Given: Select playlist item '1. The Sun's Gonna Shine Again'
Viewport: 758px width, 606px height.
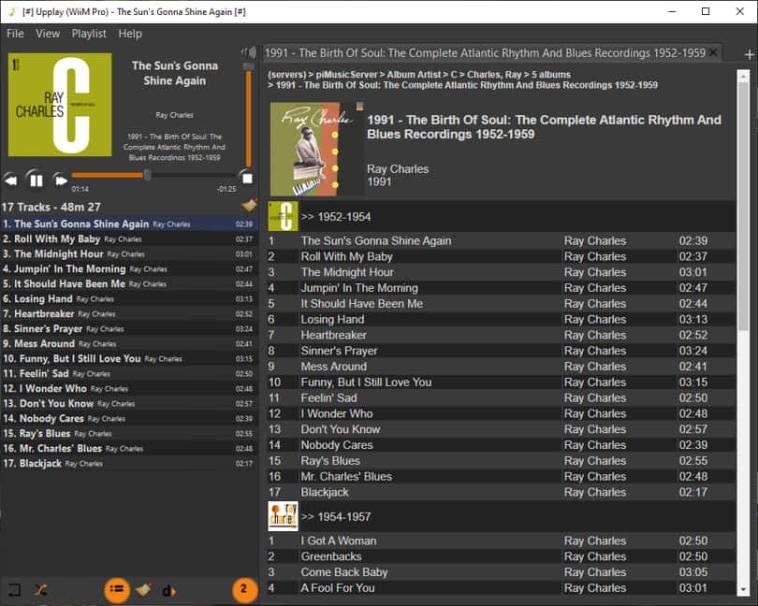Looking at the screenshot, I should pos(128,224).
